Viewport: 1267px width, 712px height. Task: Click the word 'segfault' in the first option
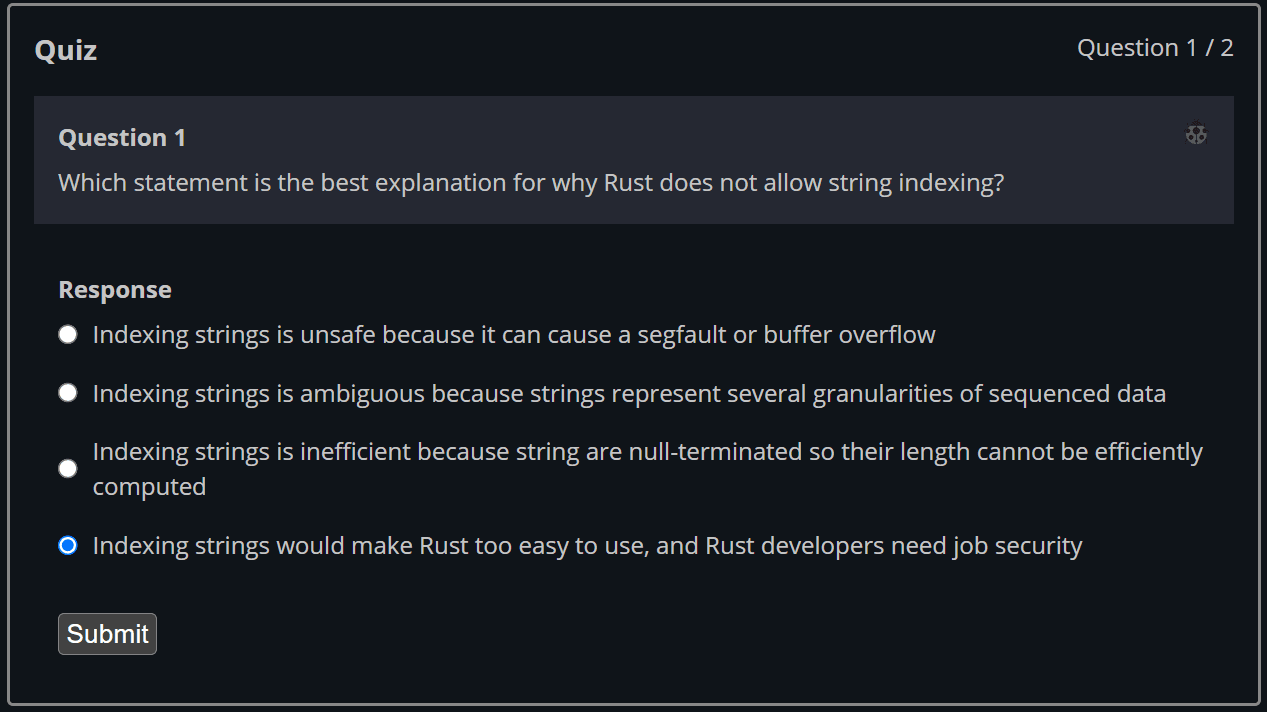tap(678, 334)
